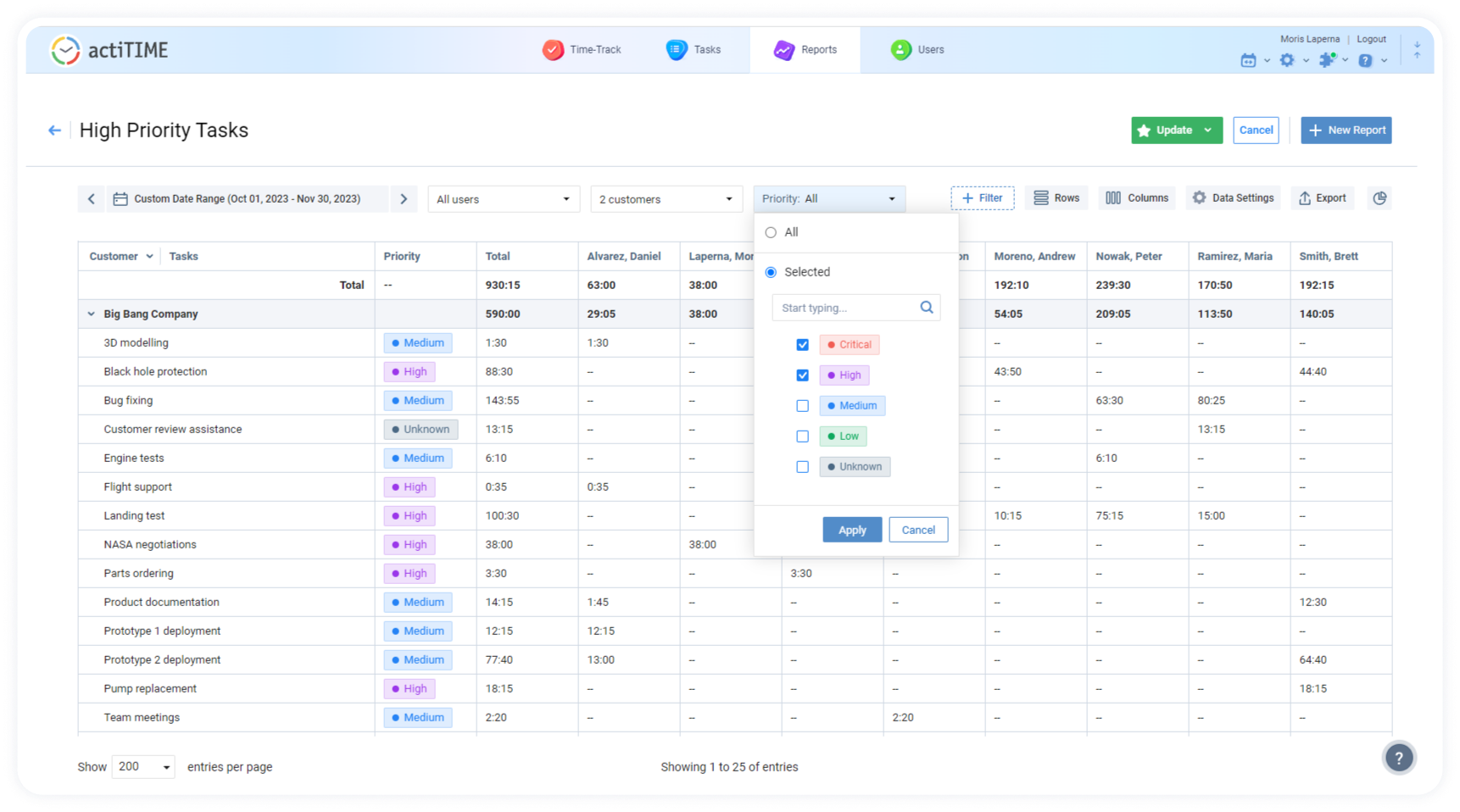
Task: Open the entries per page dropdown
Action: [x=143, y=767]
